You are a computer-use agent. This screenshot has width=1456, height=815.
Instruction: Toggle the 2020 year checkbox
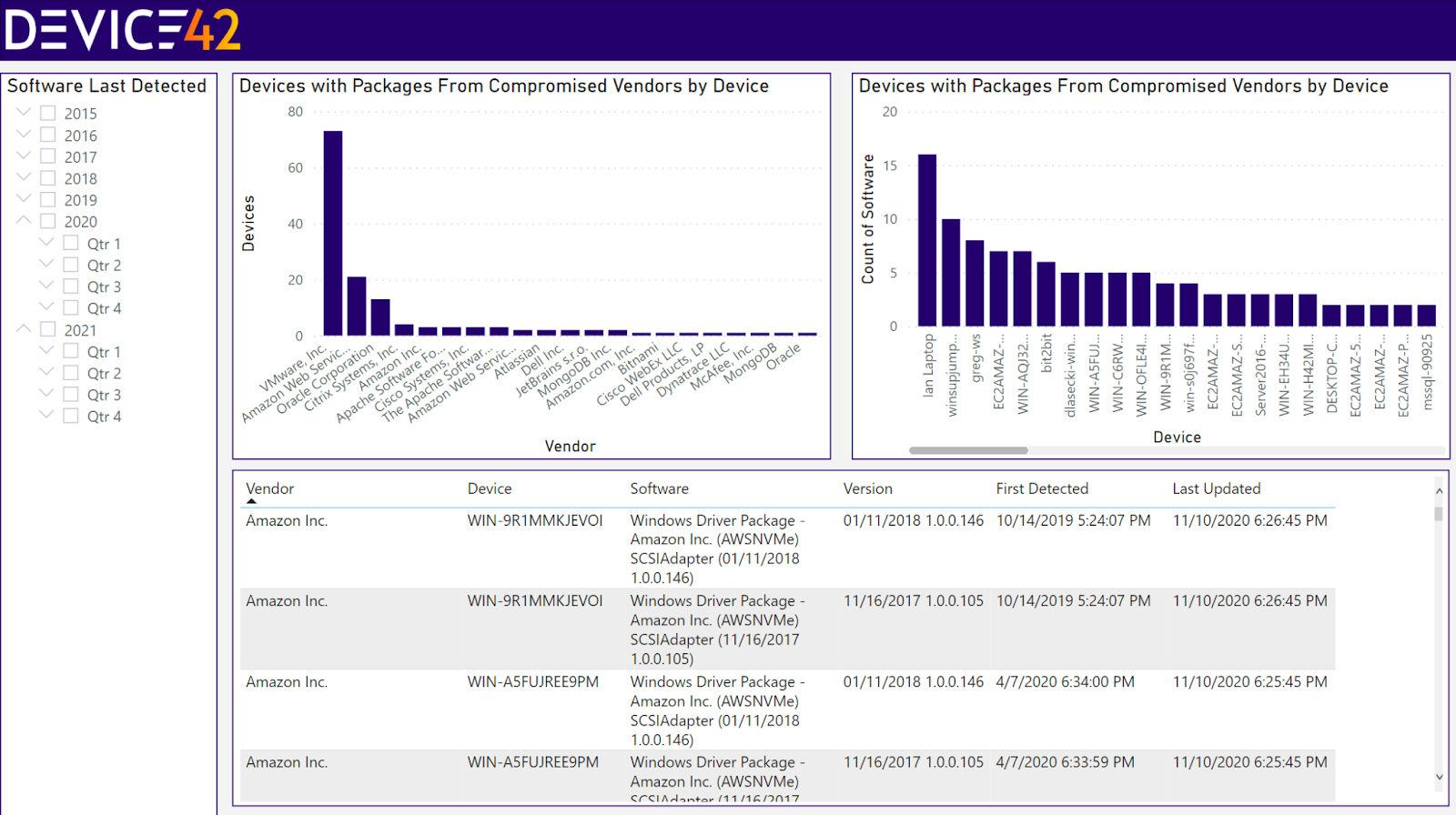tap(48, 221)
